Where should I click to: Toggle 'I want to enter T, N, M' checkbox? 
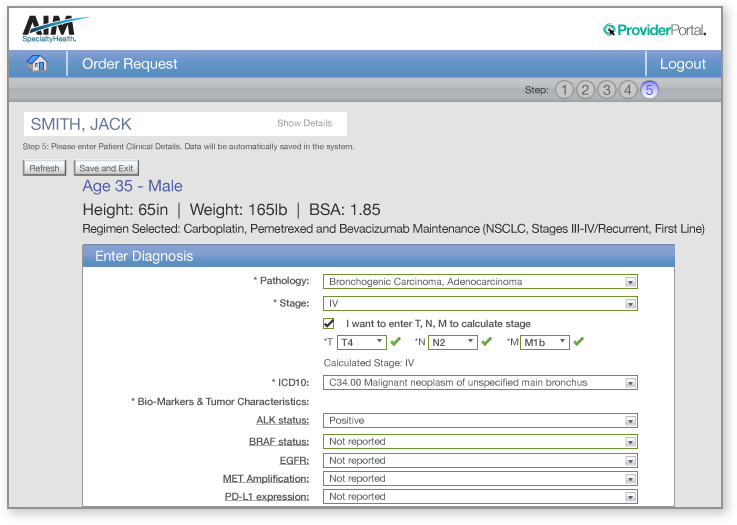tap(329, 323)
